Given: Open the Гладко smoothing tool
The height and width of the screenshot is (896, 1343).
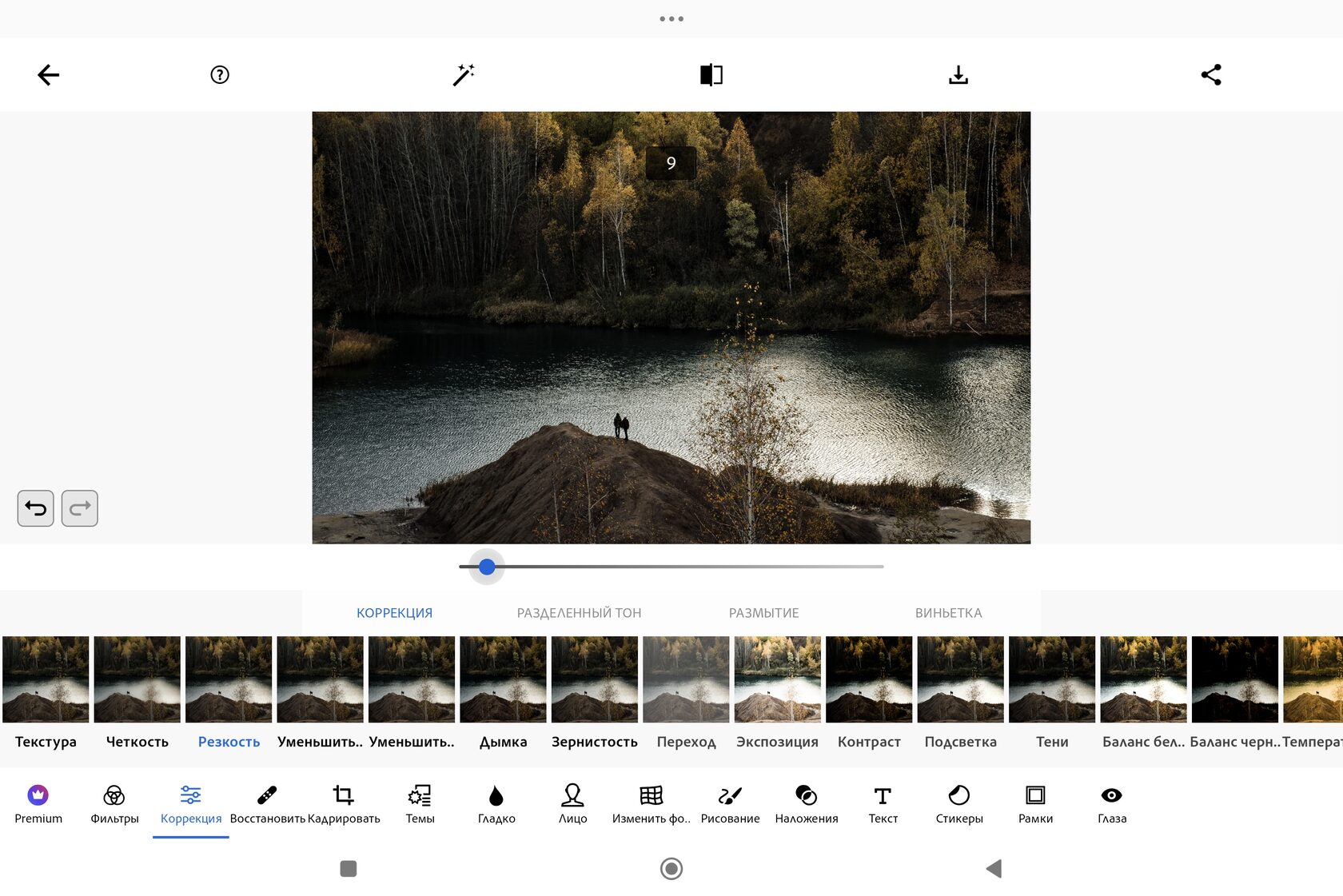Looking at the screenshot, I should click(496, 803).
